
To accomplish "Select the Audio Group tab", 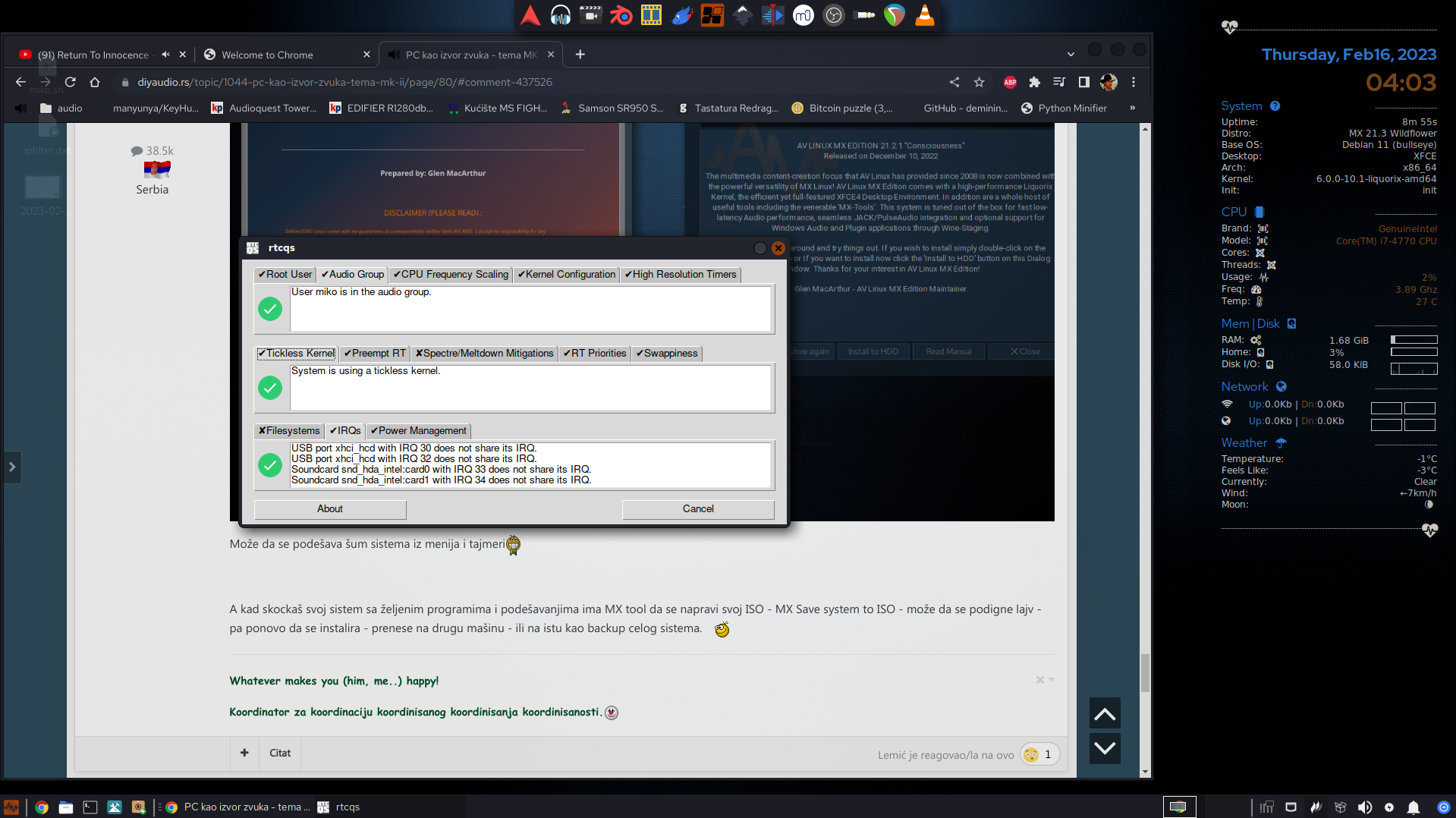I will coord(352,275).
